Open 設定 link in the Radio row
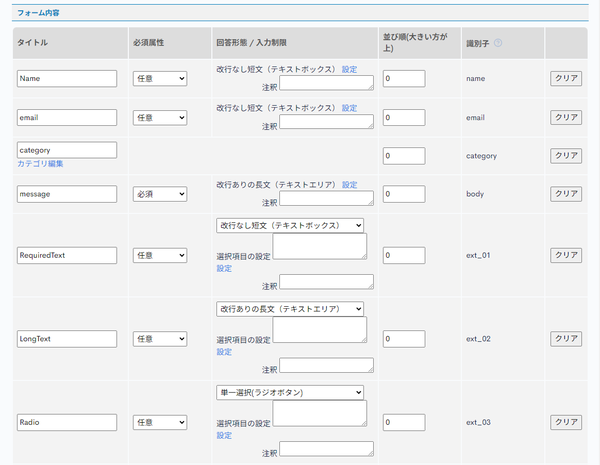Screen dimensions: 600x465 [224, 435]
